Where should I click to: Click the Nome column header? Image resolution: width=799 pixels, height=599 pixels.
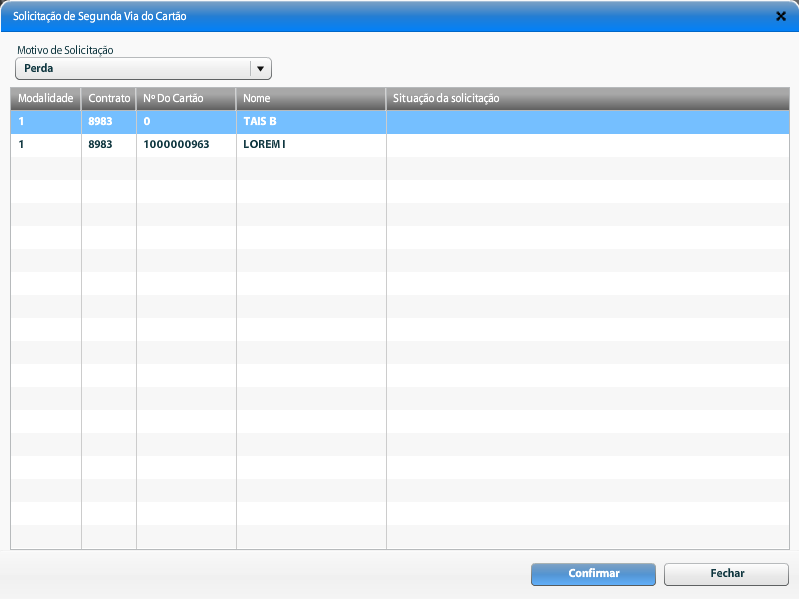point(311,98)
